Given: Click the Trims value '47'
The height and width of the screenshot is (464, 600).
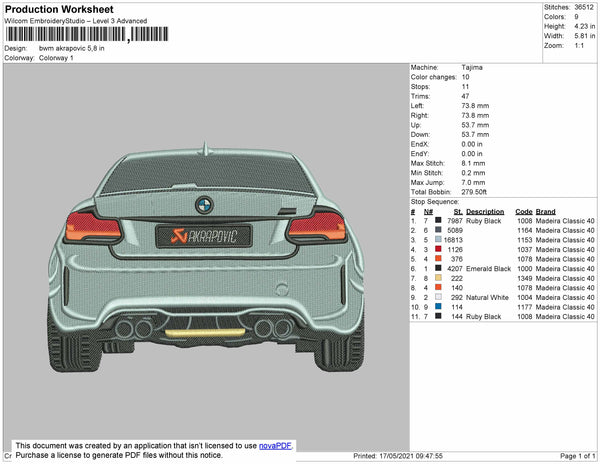Looking at the screenshot, I should [465, 96].
